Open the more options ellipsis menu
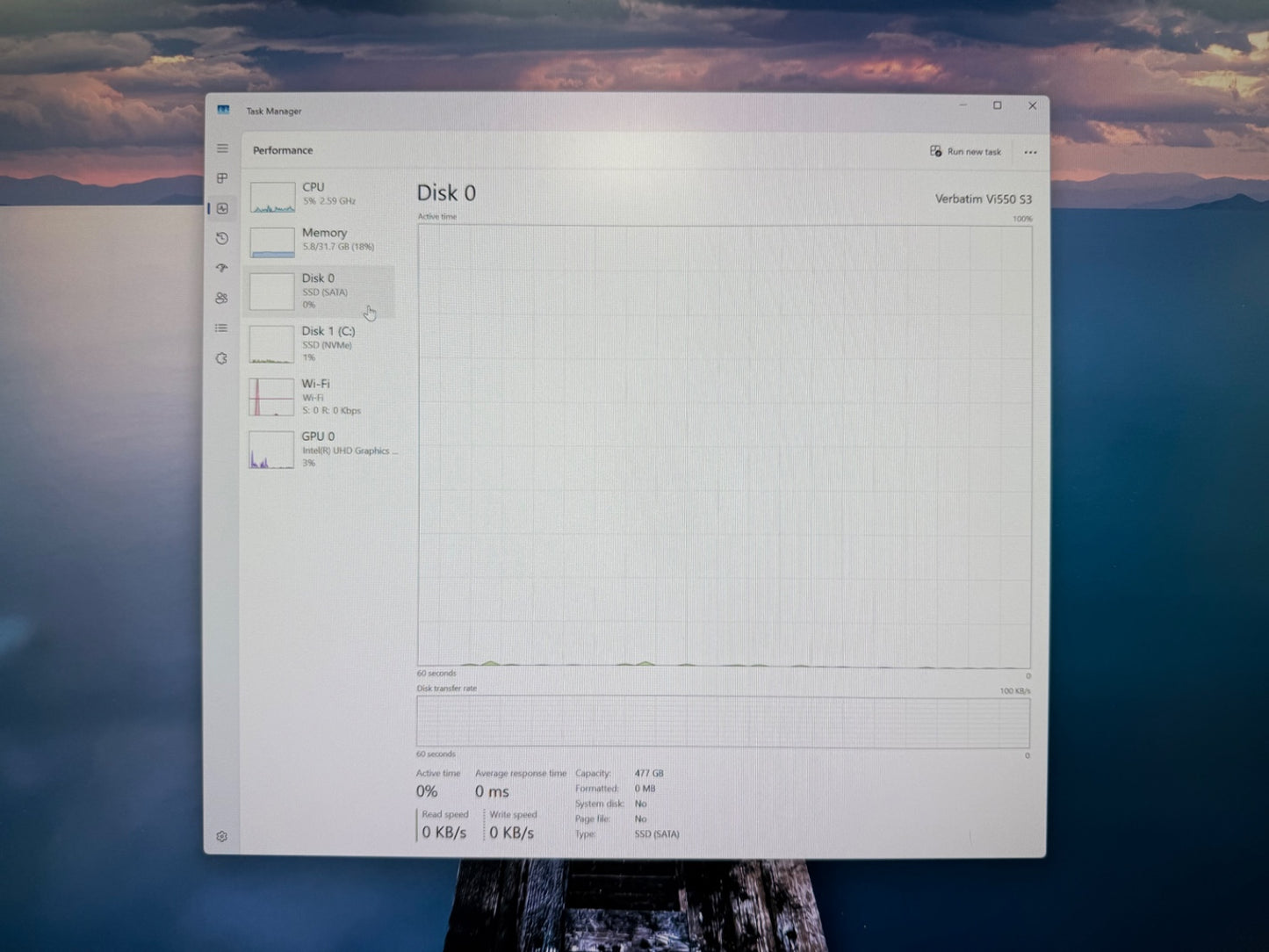This screenshot has height=952, width=1269. (x=1030, y=151)
